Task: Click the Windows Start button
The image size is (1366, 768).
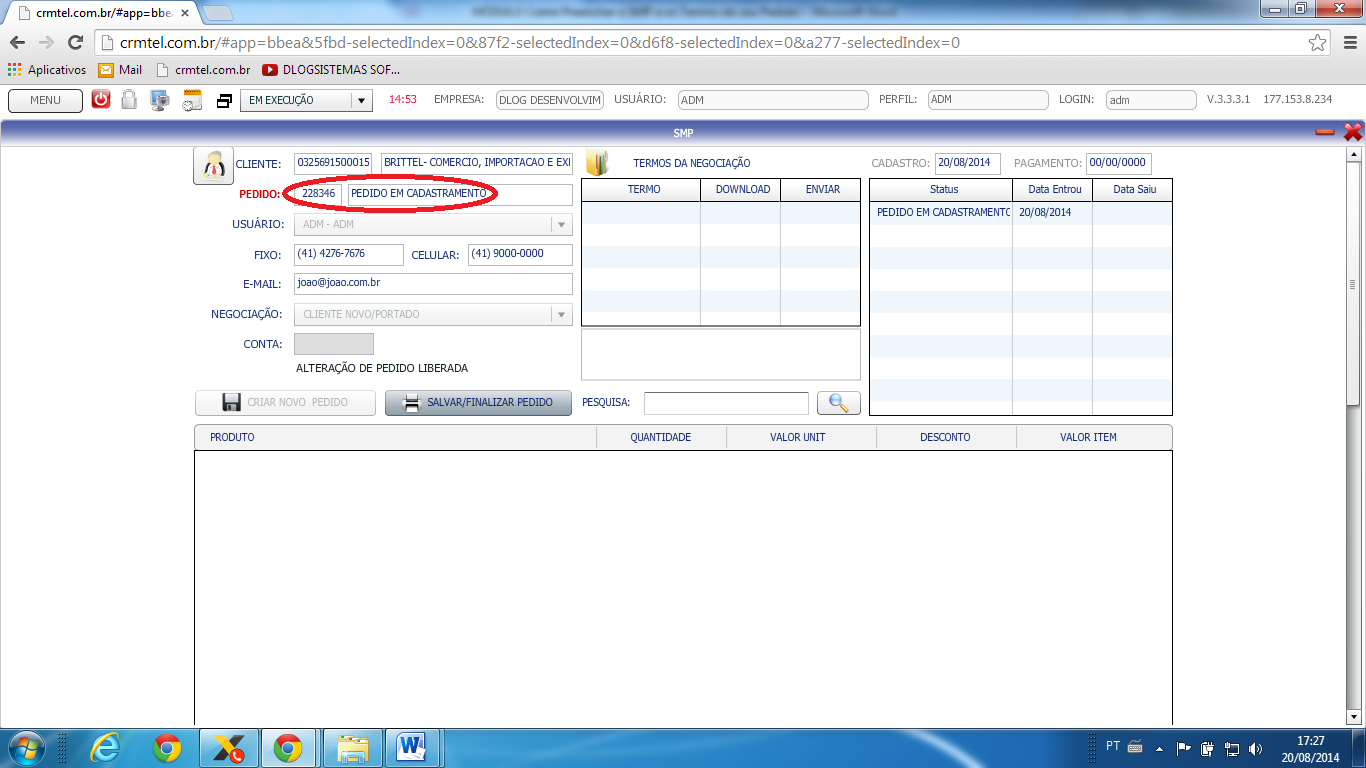Action: pyautogui.click(x=26, y=748)
